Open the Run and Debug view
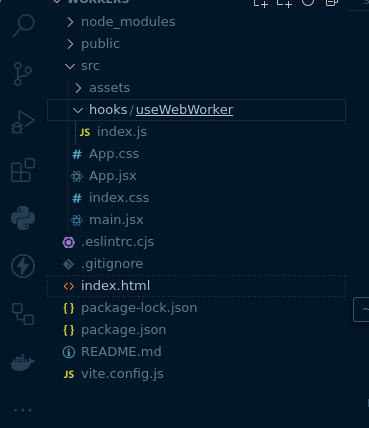 tap(23, 122)
